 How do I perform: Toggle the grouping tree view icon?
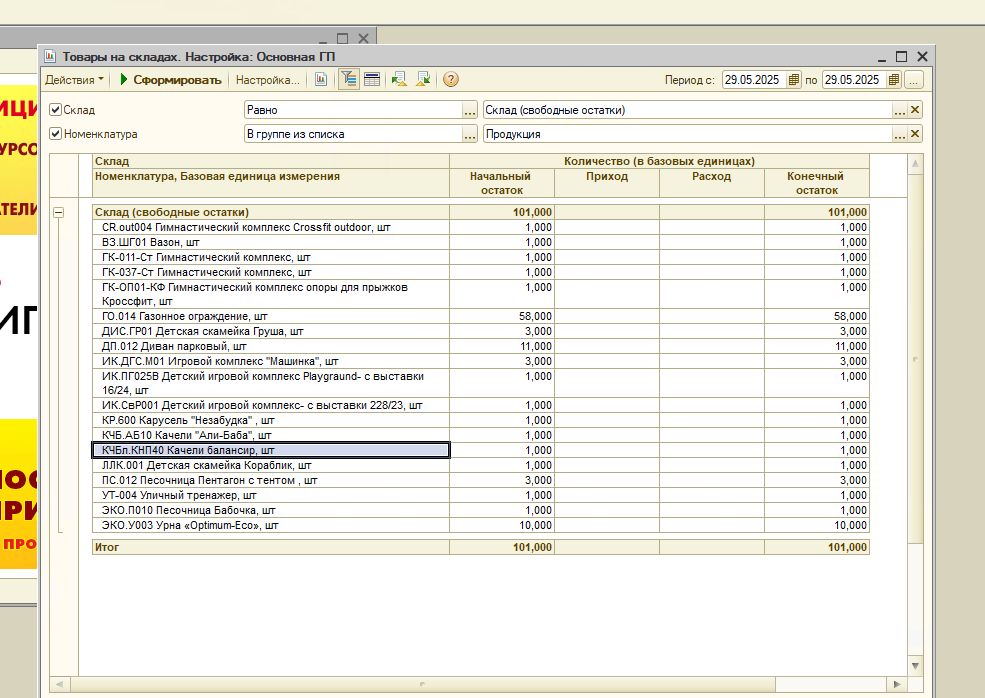(x=349, y=80)
